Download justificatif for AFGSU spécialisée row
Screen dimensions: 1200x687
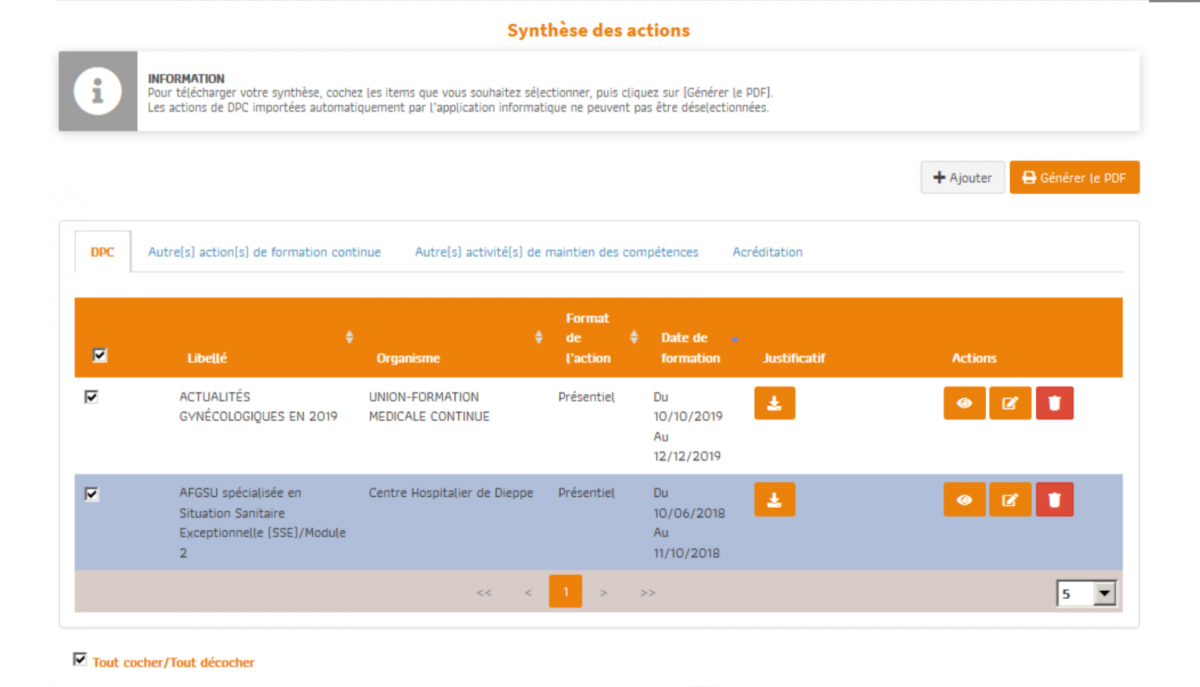coord(774,500)
